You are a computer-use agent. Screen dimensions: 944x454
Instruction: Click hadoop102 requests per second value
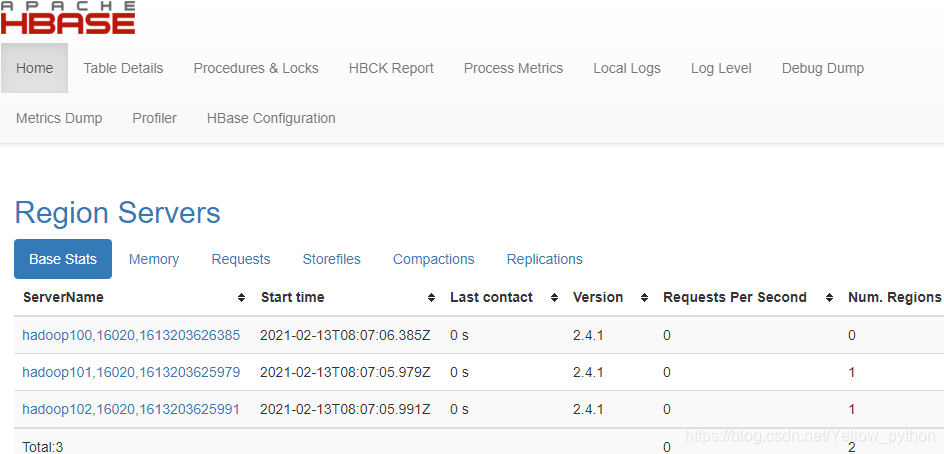click(667, 409)
